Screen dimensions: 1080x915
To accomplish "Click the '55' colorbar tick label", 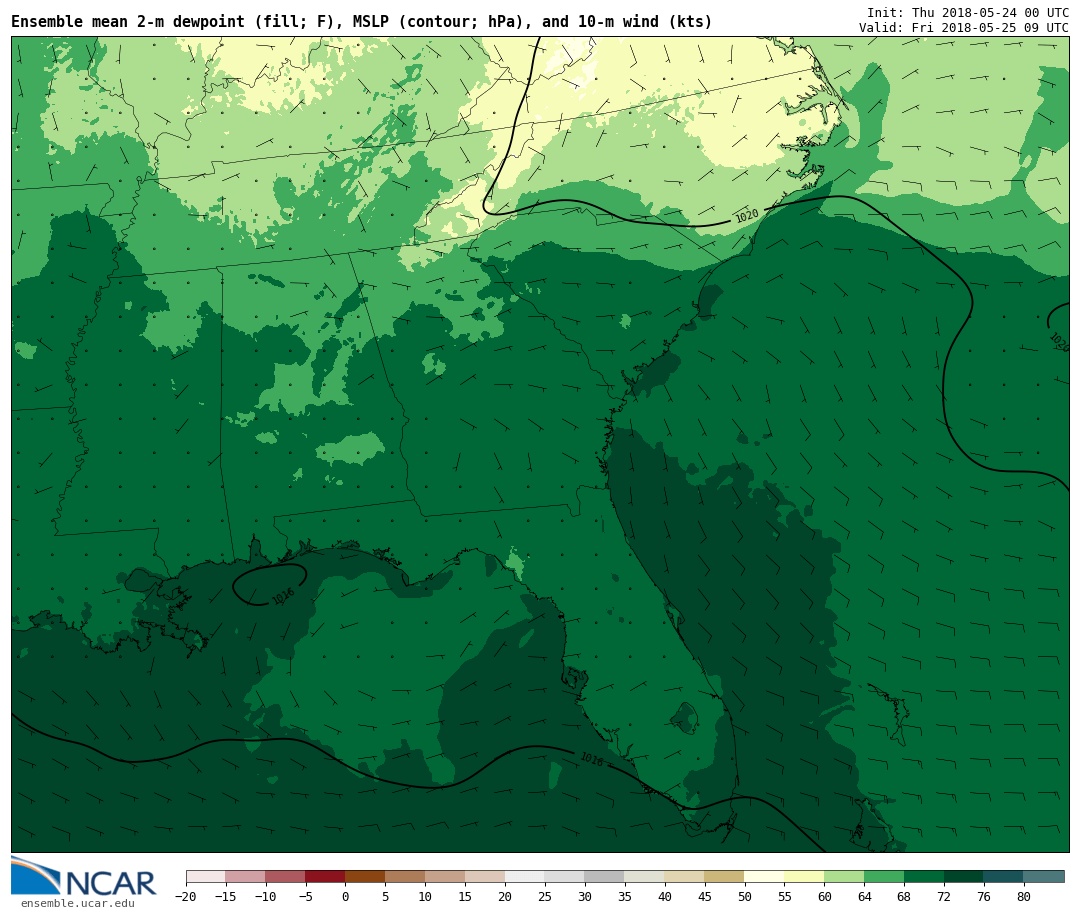I will tap(785, 896).
